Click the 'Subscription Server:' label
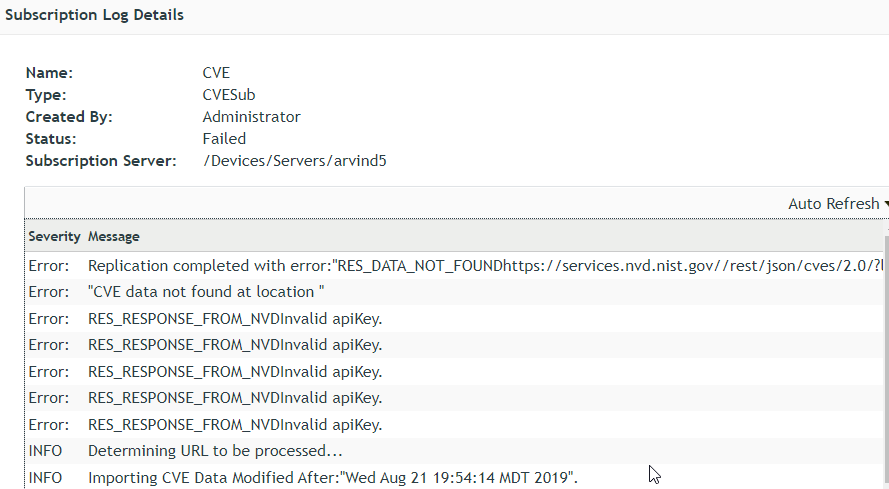889x489 pixels. pyautogui.click(x=101, y=161)
